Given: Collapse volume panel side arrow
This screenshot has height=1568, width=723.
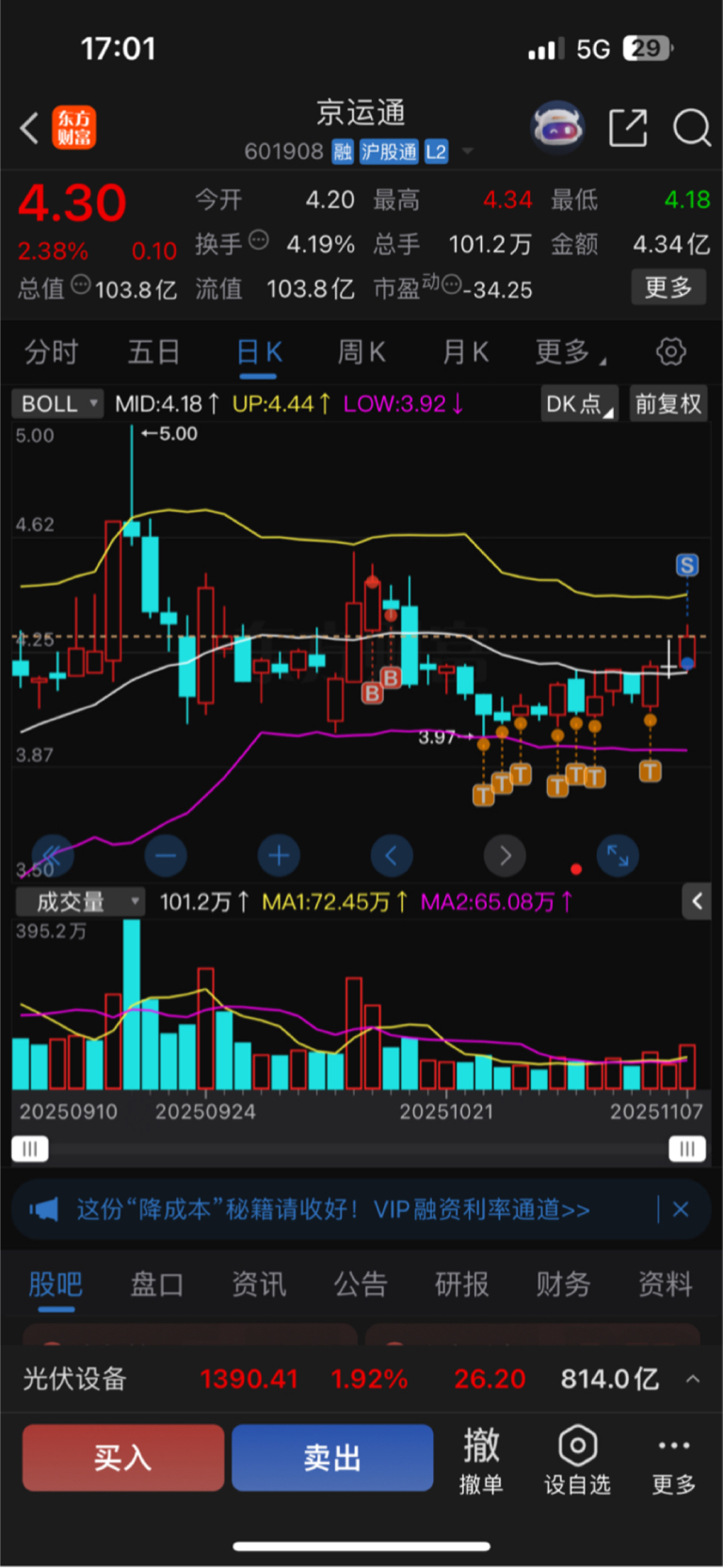Looking at the screenshot, I should [x=697, y=901].
